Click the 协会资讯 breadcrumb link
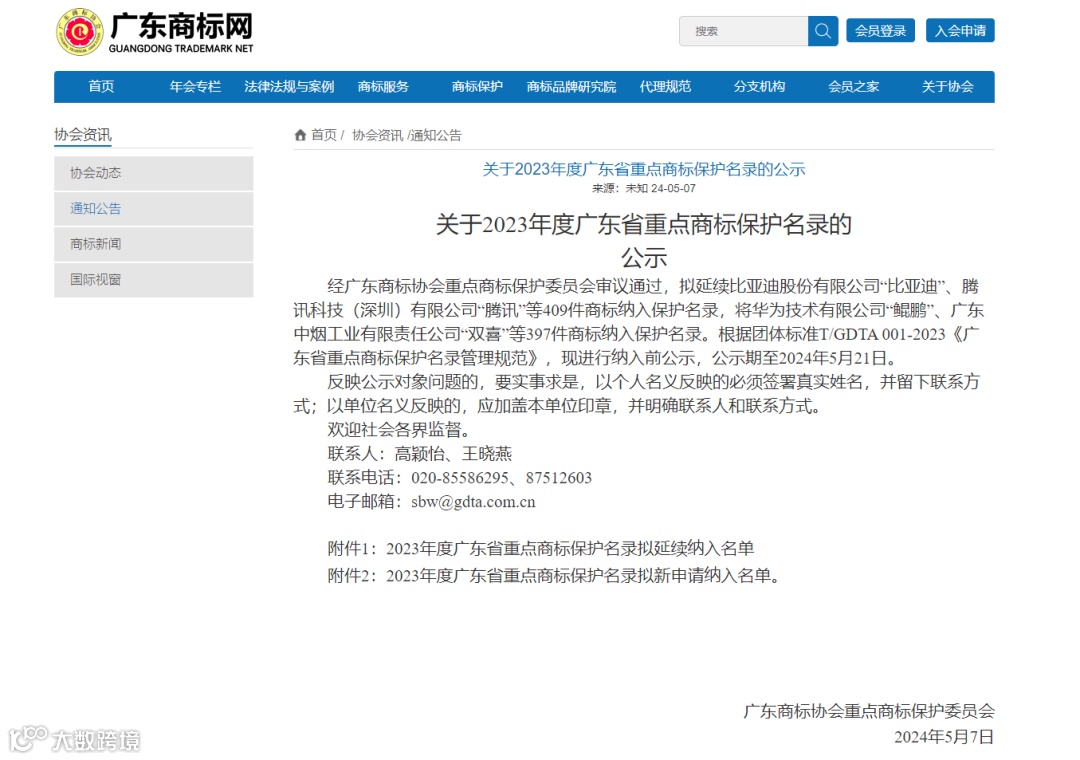 (x=377, y=135)
